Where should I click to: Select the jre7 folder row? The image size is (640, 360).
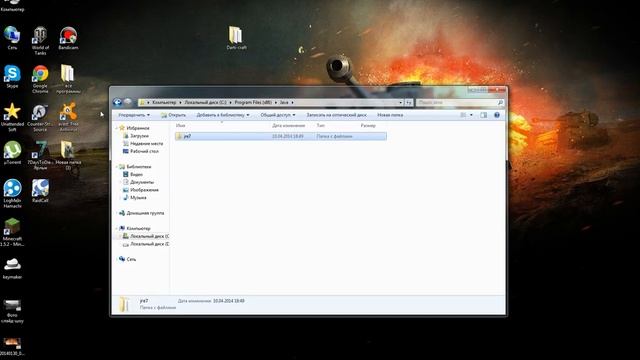pyautogui.click(x=281, y=136)
